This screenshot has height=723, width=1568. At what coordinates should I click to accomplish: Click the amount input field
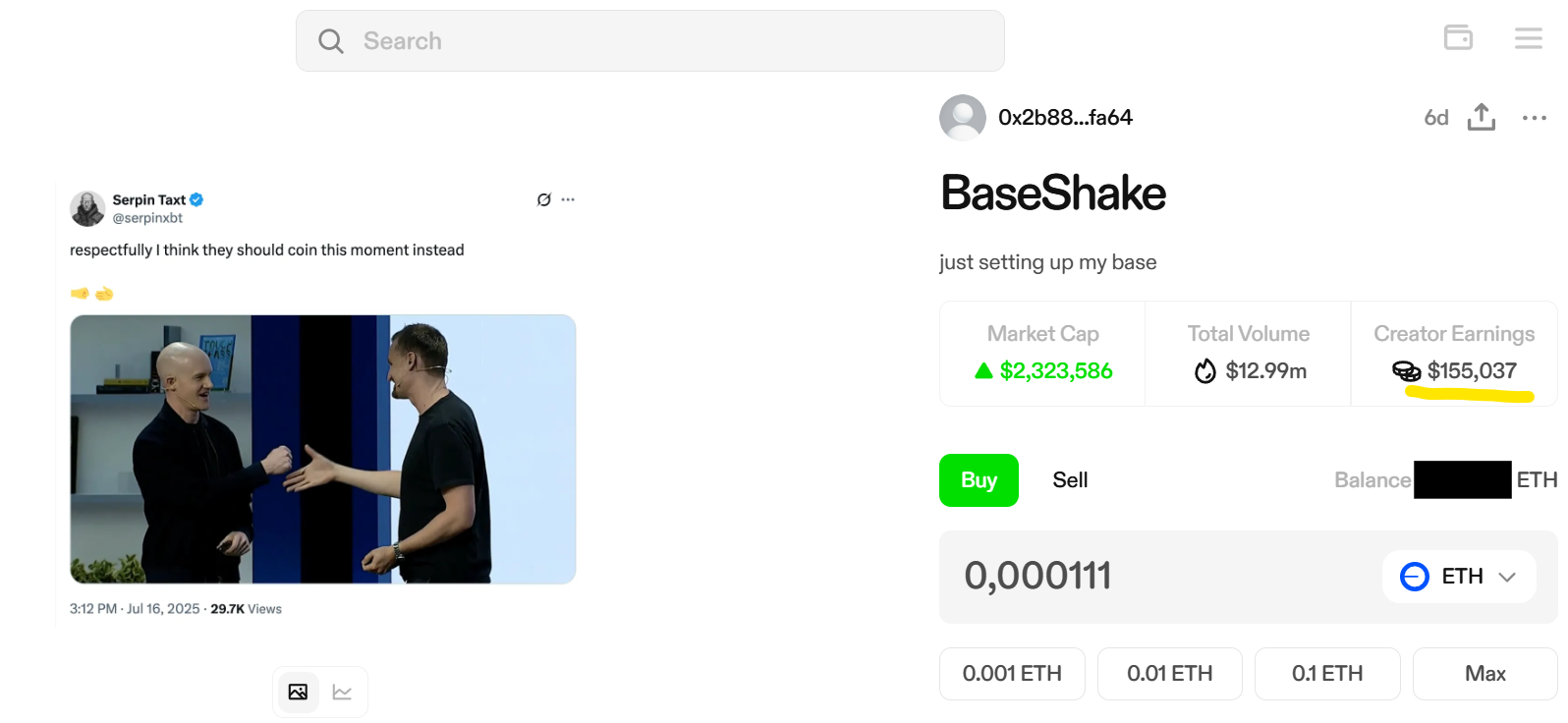[x=1130, y=577]
